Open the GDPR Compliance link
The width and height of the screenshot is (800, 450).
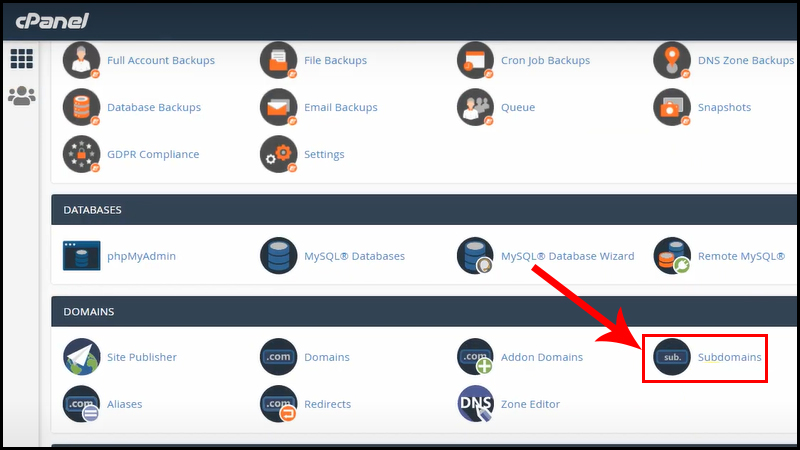point(153,154)
